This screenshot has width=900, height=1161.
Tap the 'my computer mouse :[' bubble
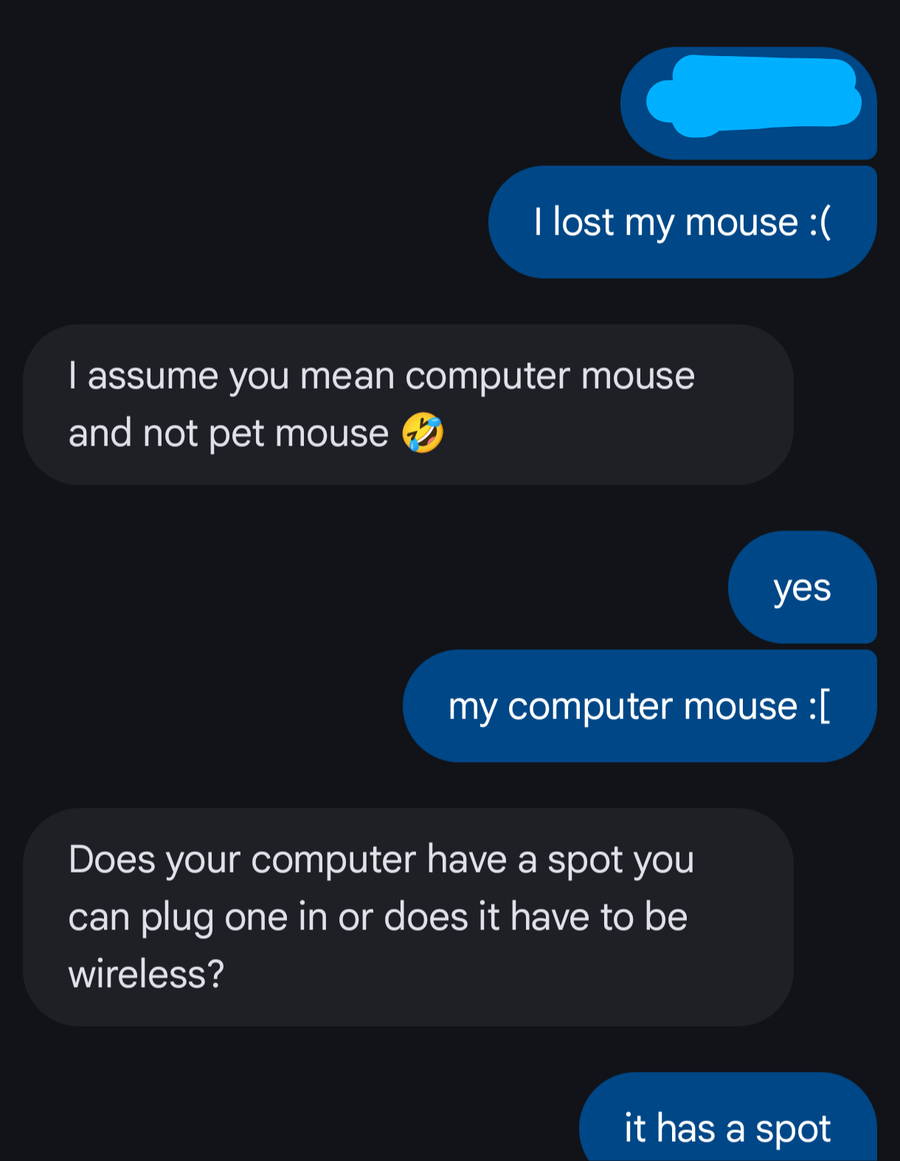point(639,706)
